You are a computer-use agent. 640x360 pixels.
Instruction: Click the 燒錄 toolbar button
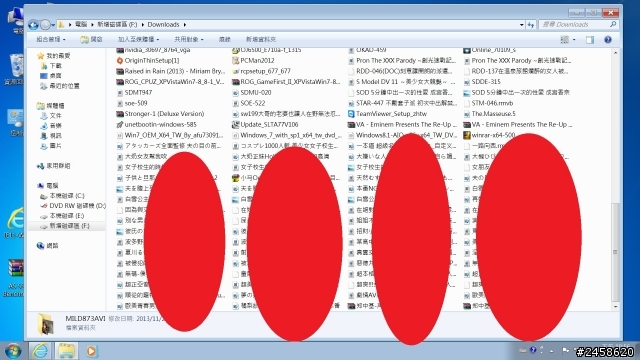click(224, 39)
